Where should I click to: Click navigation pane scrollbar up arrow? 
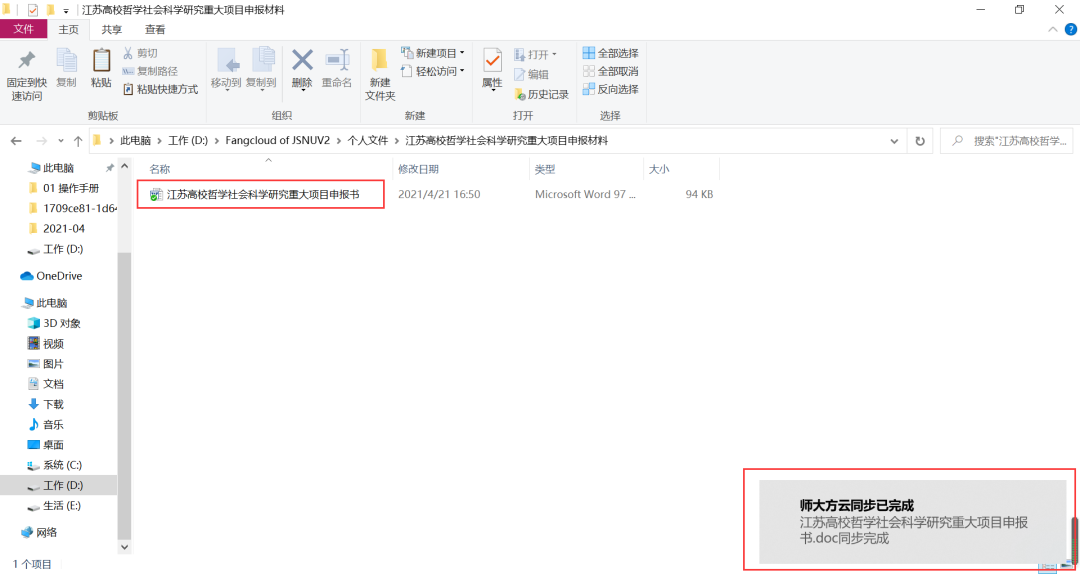(x=125, y=166)
